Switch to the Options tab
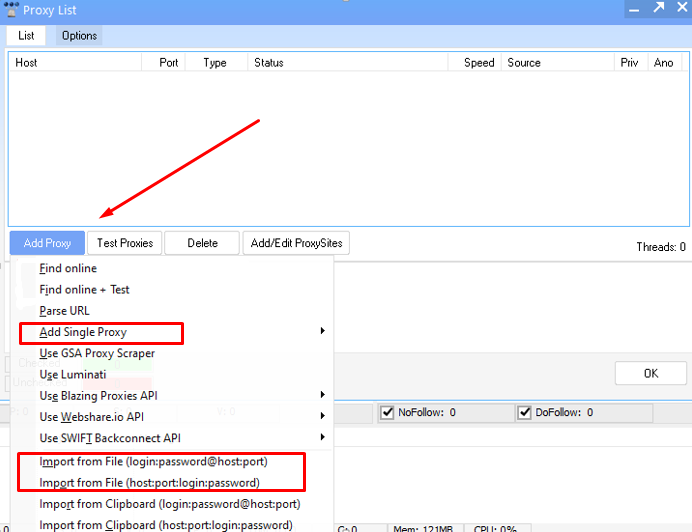The image size is (692, 532). coord(79,36)
